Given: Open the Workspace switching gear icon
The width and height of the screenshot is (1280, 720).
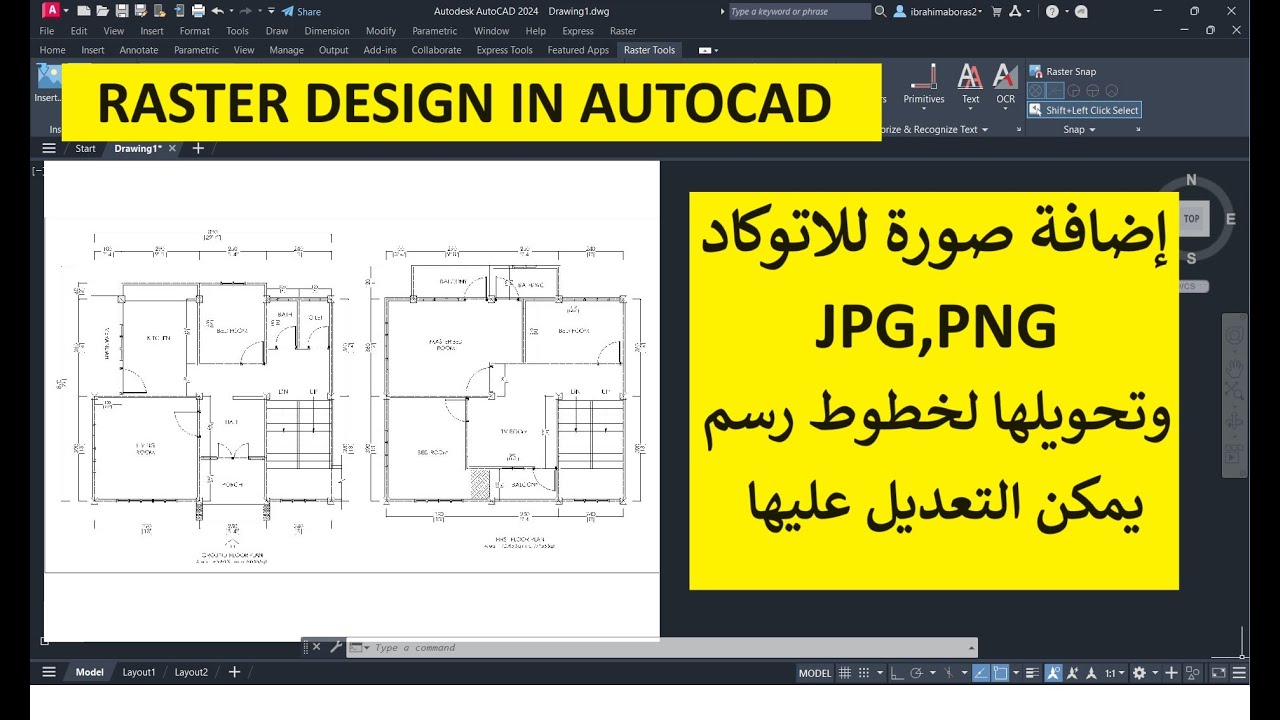Looking at the screenshot, I should click(1139, 673).
